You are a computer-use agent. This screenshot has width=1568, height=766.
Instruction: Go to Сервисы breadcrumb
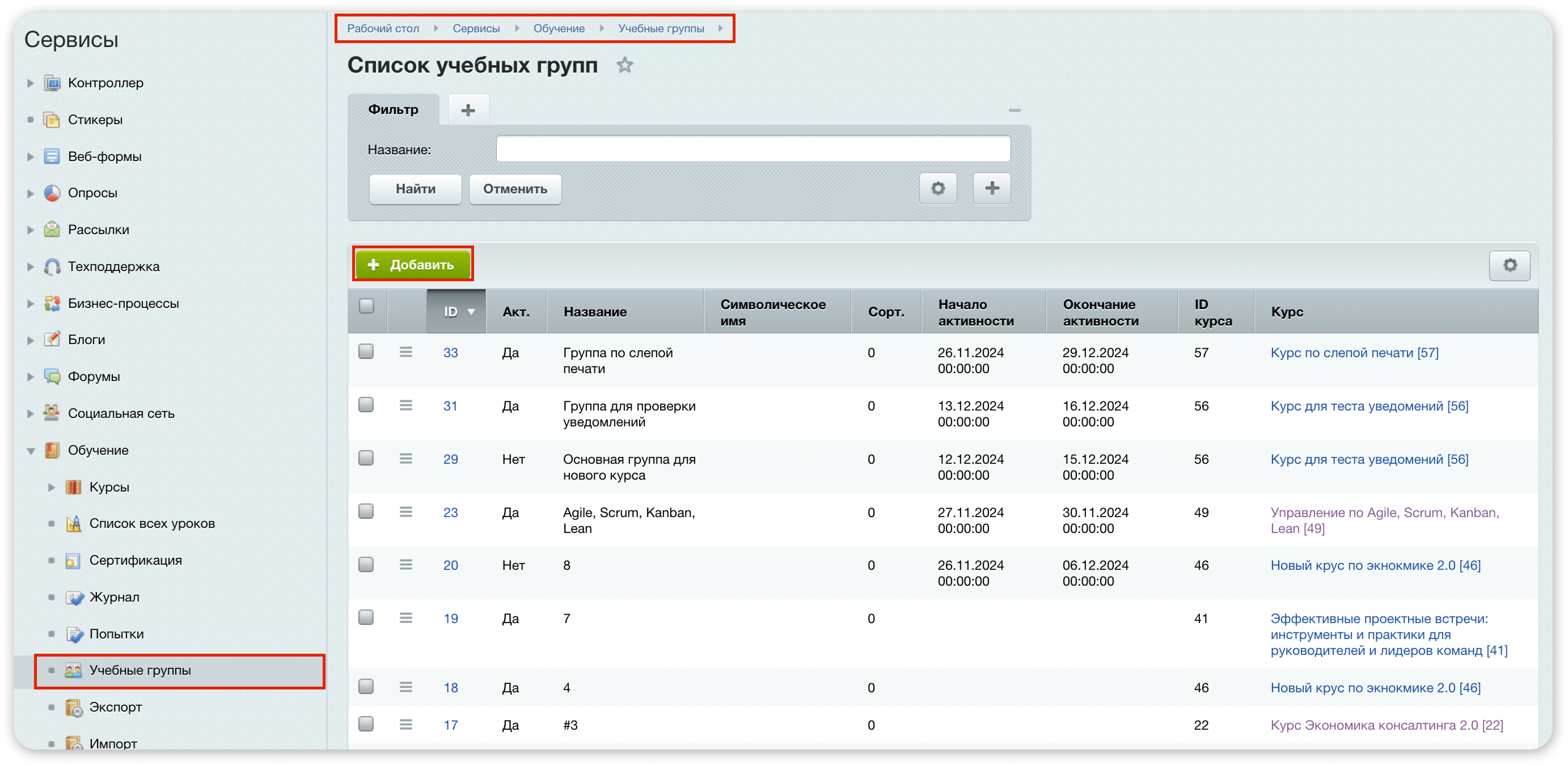click(x=476, y=29)
